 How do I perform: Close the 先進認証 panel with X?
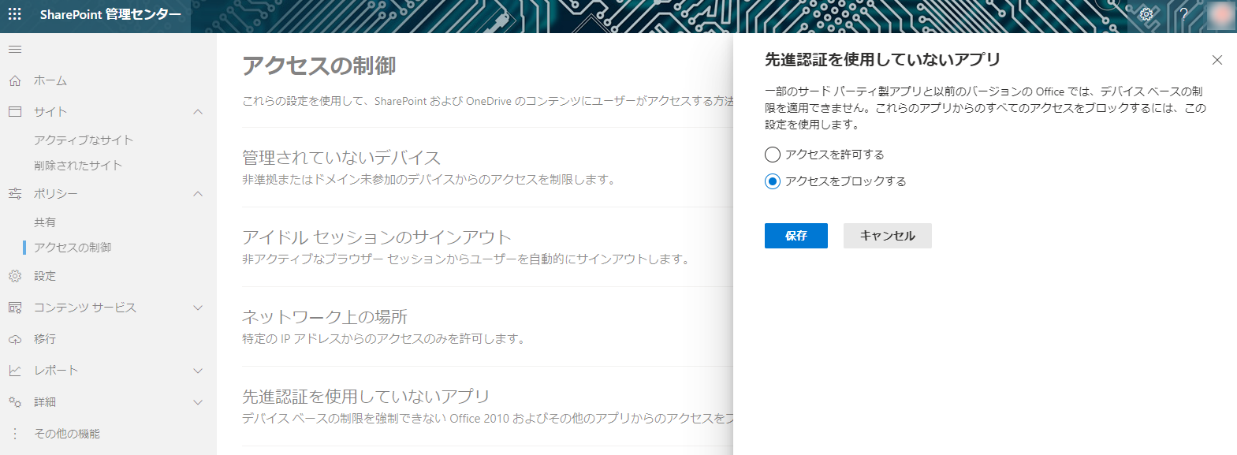[1217, 60]
